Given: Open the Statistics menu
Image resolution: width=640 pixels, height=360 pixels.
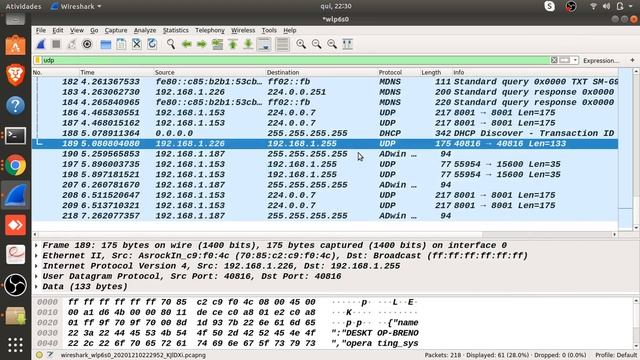Looking at the screenshot, I should pyautogui.click(x=176, y=30).
